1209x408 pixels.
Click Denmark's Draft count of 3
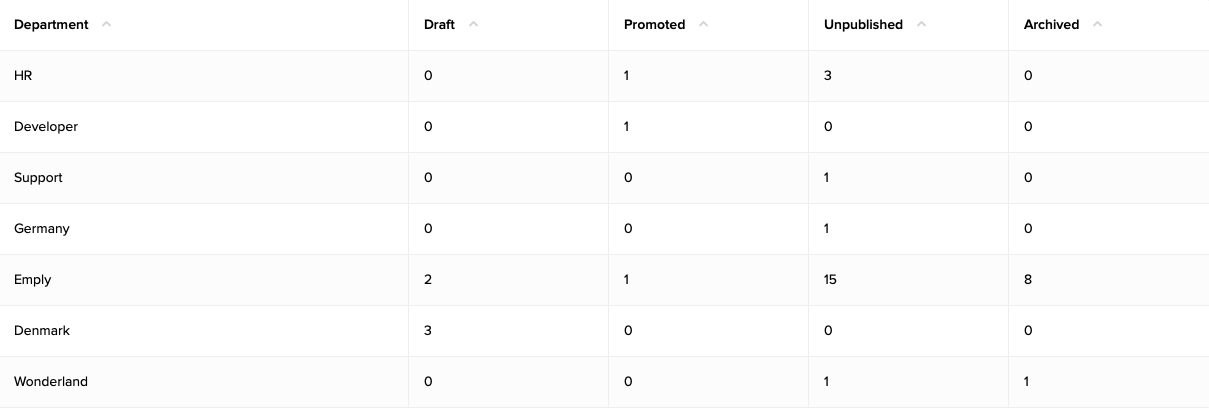(428, 331)
